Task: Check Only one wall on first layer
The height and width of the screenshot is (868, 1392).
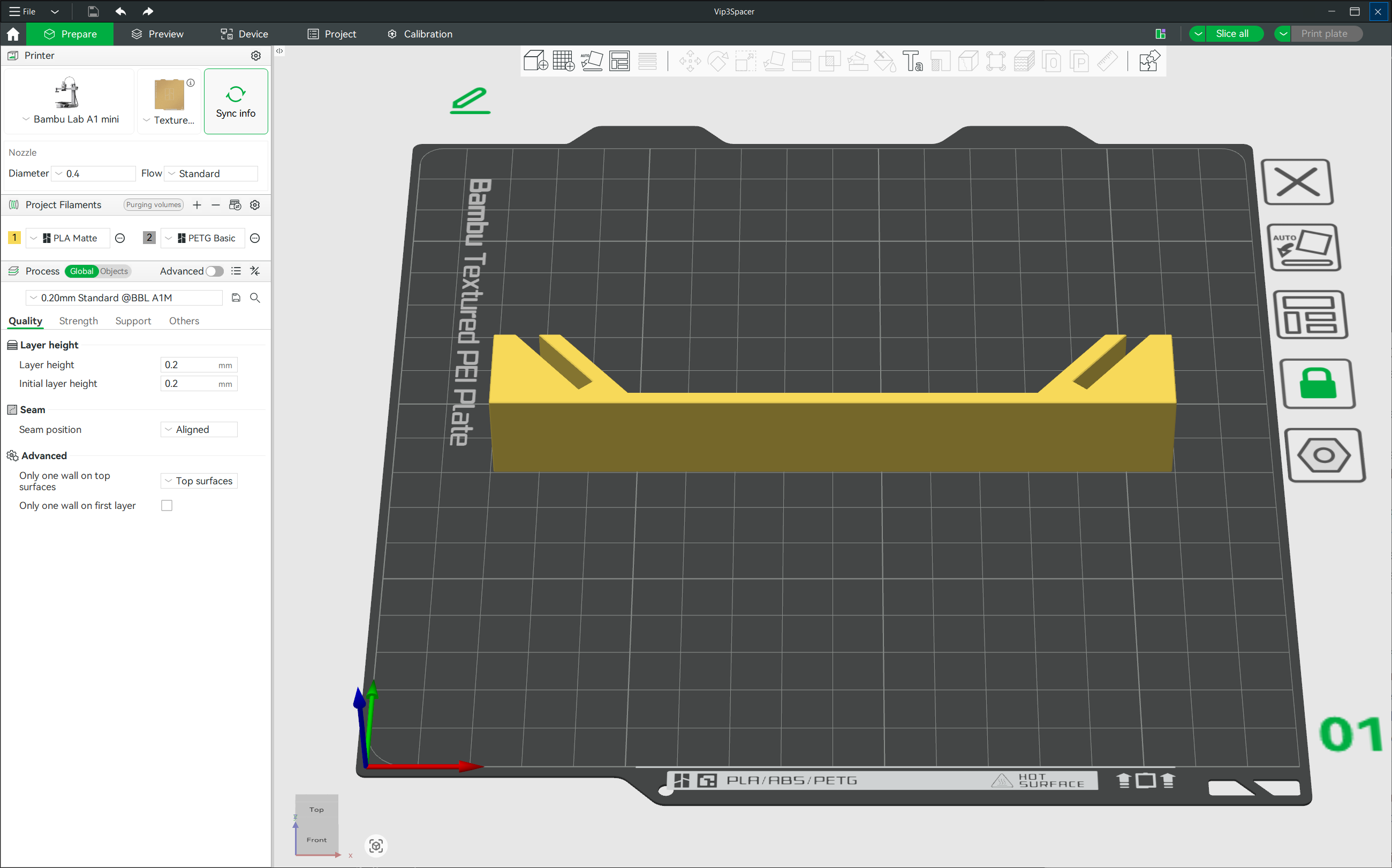Action: click(x=167, y=506)
